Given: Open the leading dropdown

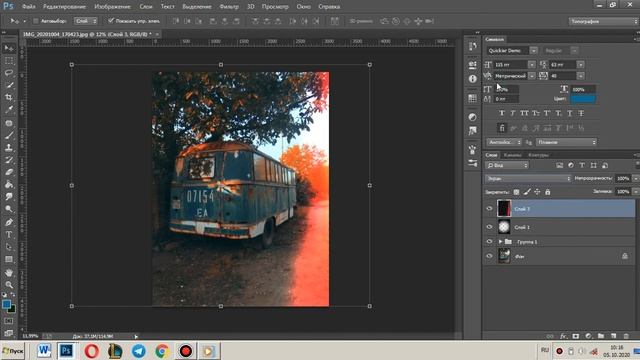Looking at the screenshot, I should click(580, 64).
